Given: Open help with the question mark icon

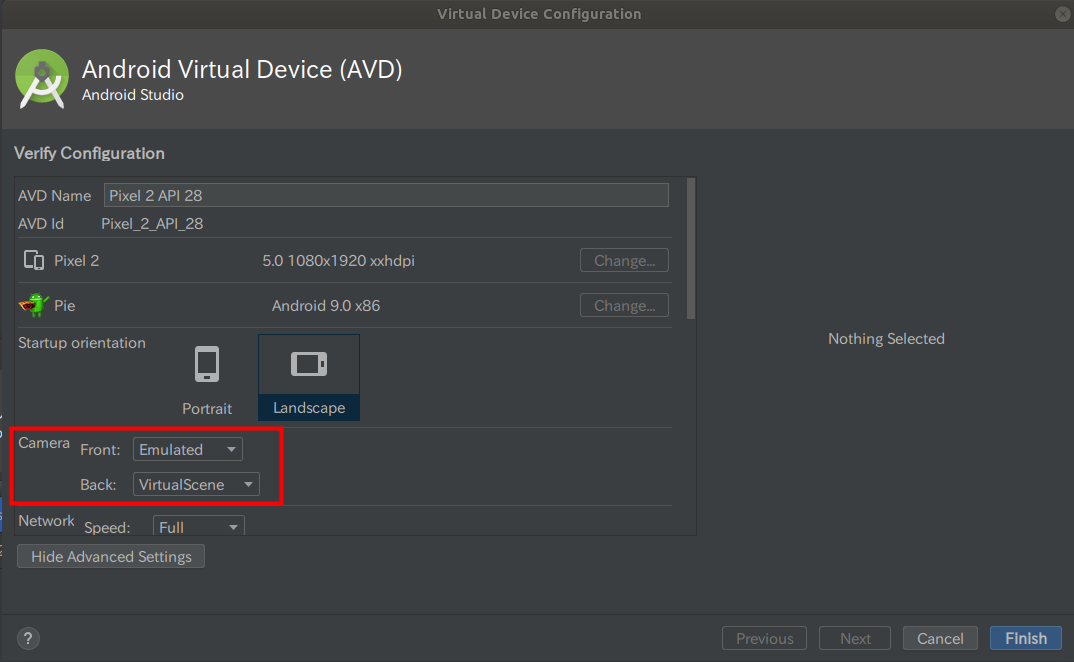Looking at the screenshot, I should [x=28, y=639].
